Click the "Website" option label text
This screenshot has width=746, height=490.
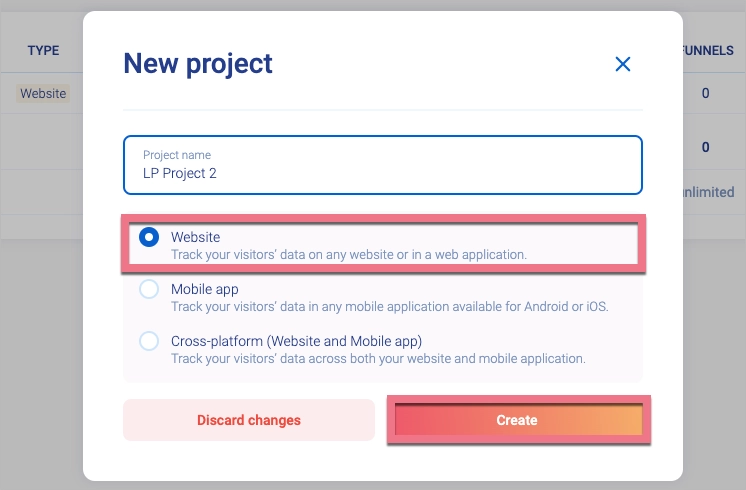[195, 237]
